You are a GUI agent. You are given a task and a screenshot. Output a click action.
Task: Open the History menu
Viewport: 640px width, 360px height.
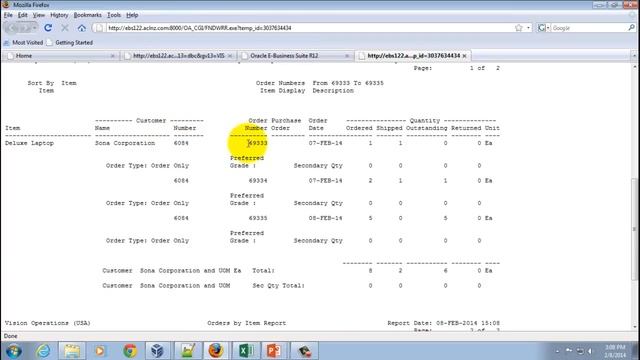[x=59, y=15]
